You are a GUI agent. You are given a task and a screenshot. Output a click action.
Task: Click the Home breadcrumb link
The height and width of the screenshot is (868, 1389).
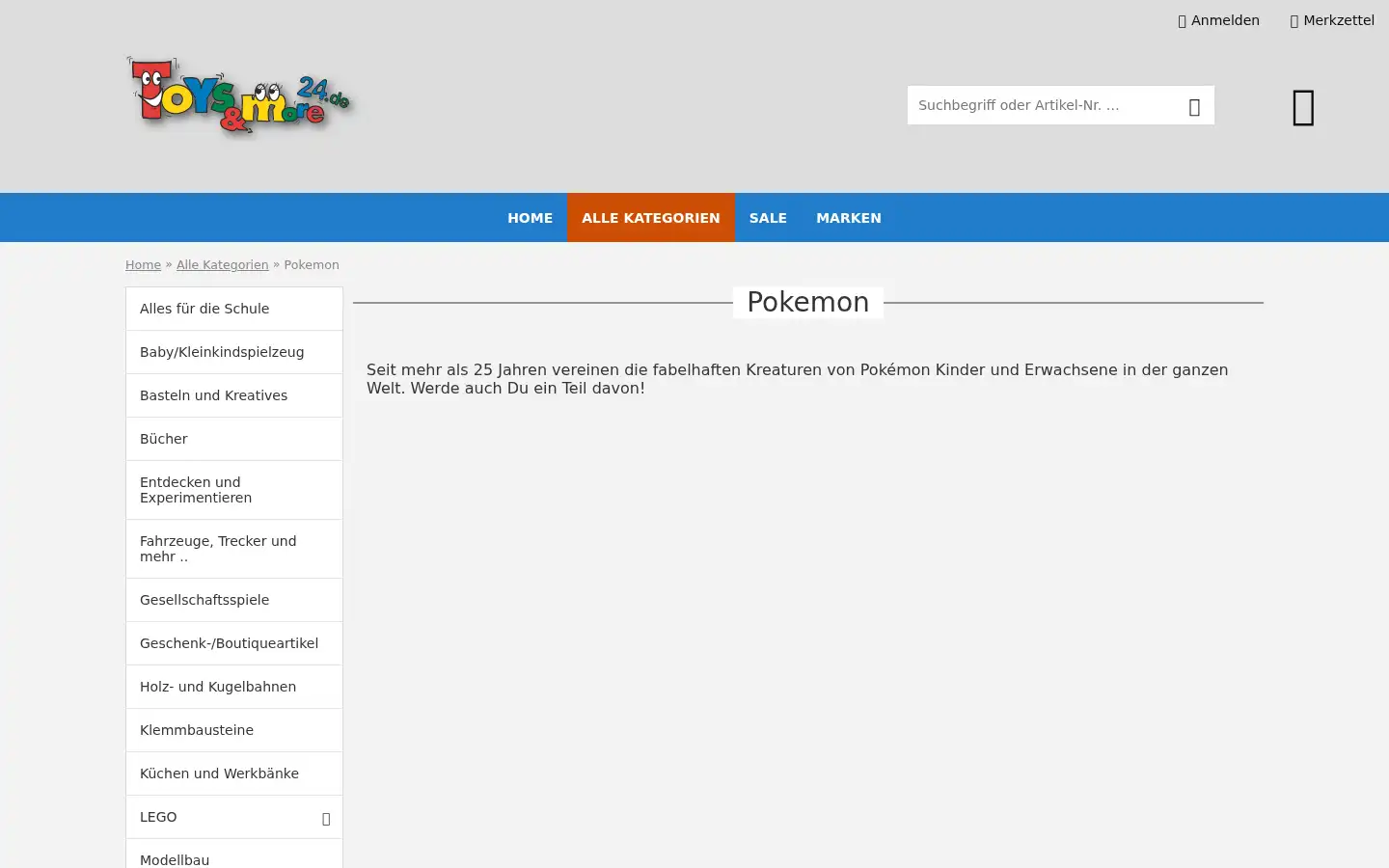(143, 265)
